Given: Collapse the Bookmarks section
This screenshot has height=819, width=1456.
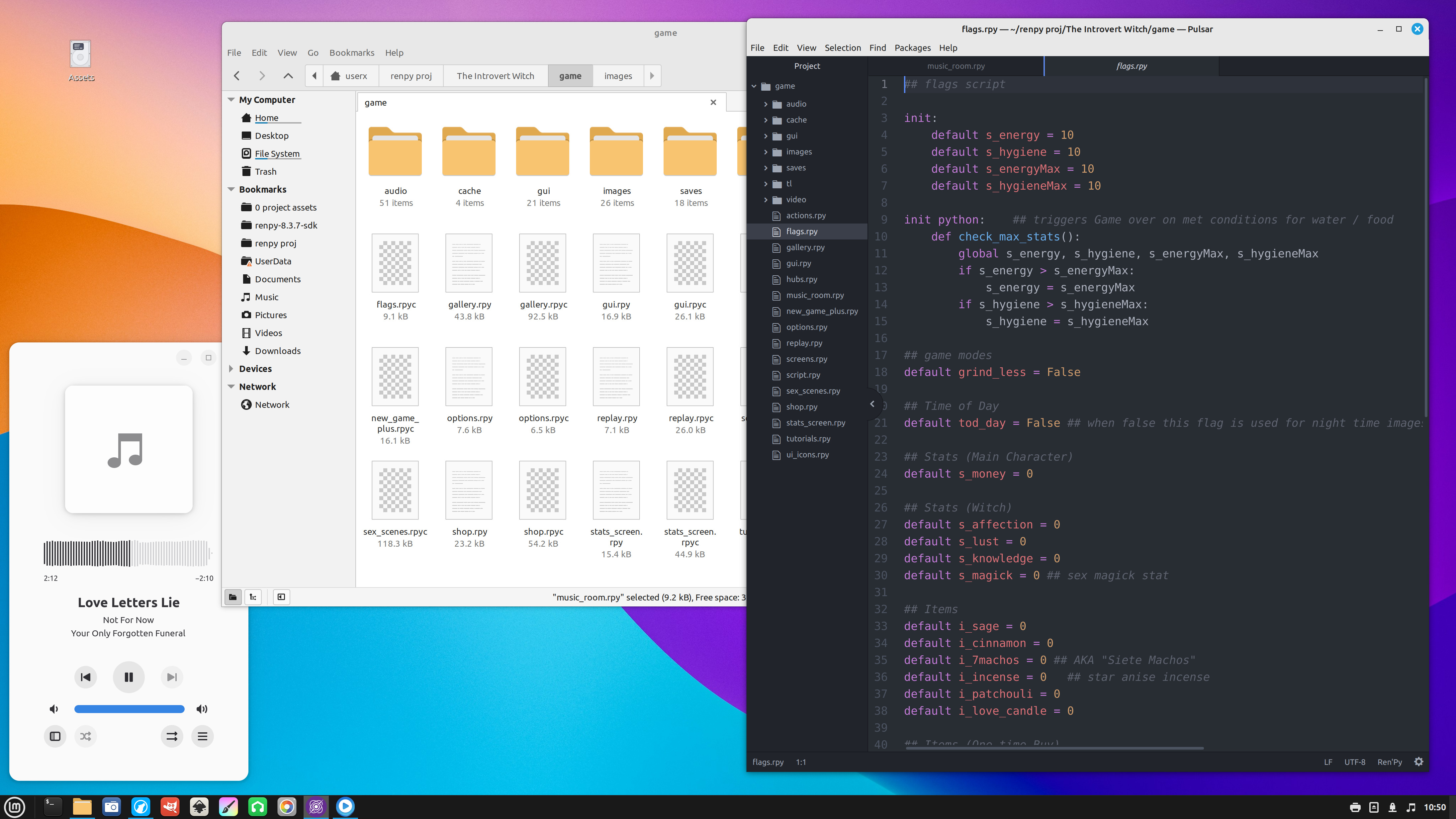Looking at the screenshot, I should pyautogui.click(x=231, y=189).
